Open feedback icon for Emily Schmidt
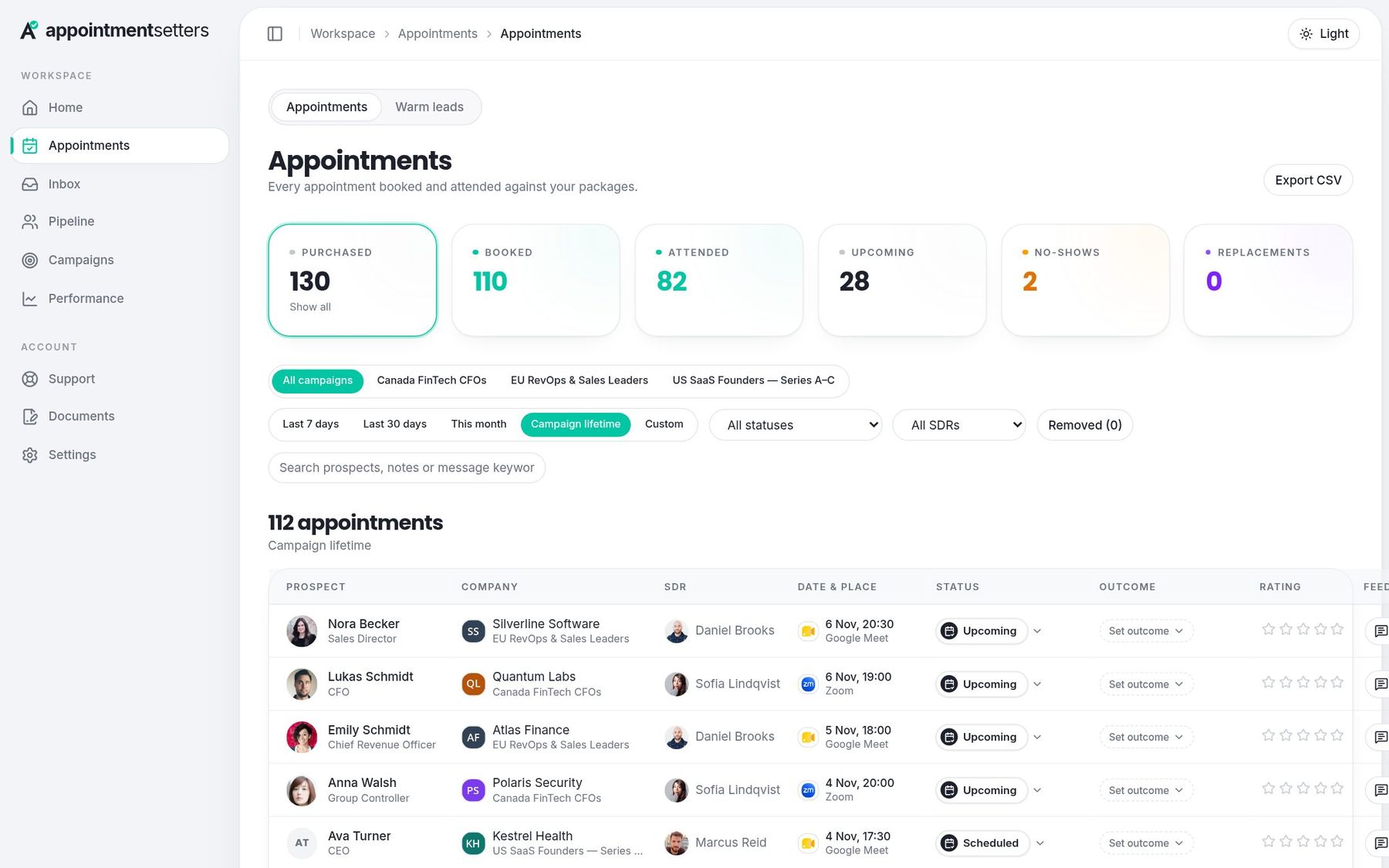 pyautogui.click(x=1381, y=737)
